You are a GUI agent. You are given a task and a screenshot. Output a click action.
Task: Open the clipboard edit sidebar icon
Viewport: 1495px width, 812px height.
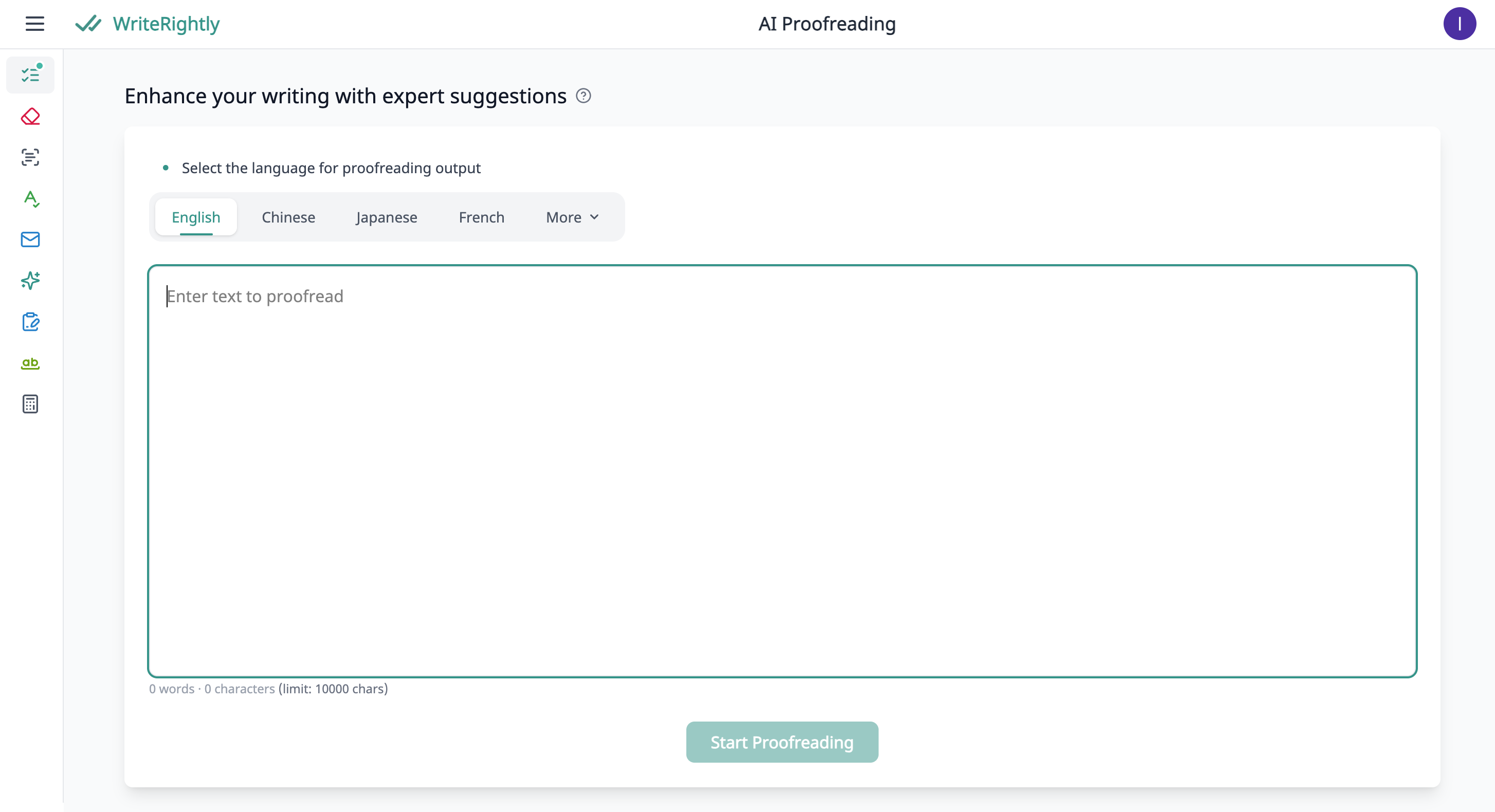30,322
